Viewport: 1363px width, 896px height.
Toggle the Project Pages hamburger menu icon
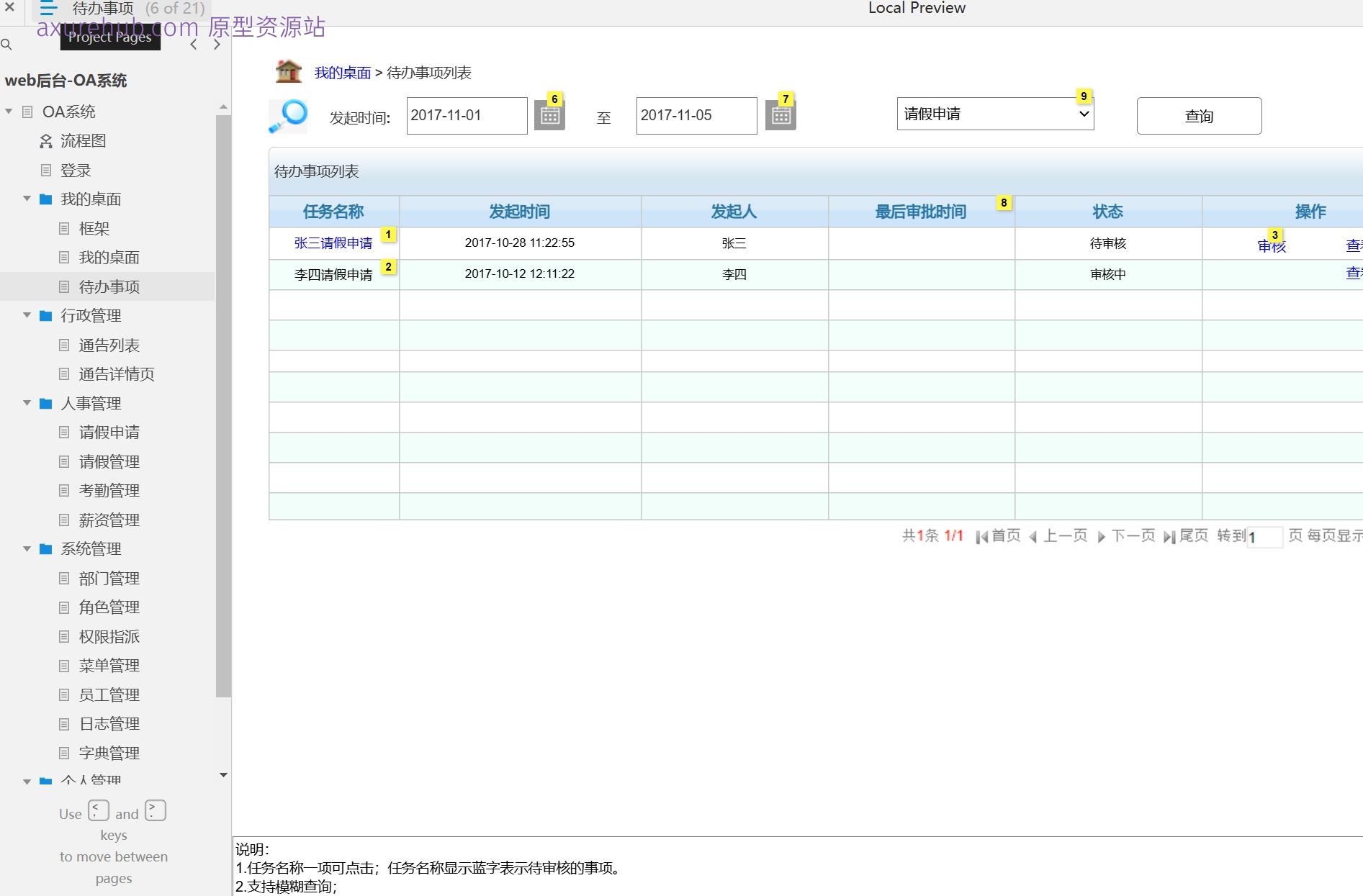48,9
